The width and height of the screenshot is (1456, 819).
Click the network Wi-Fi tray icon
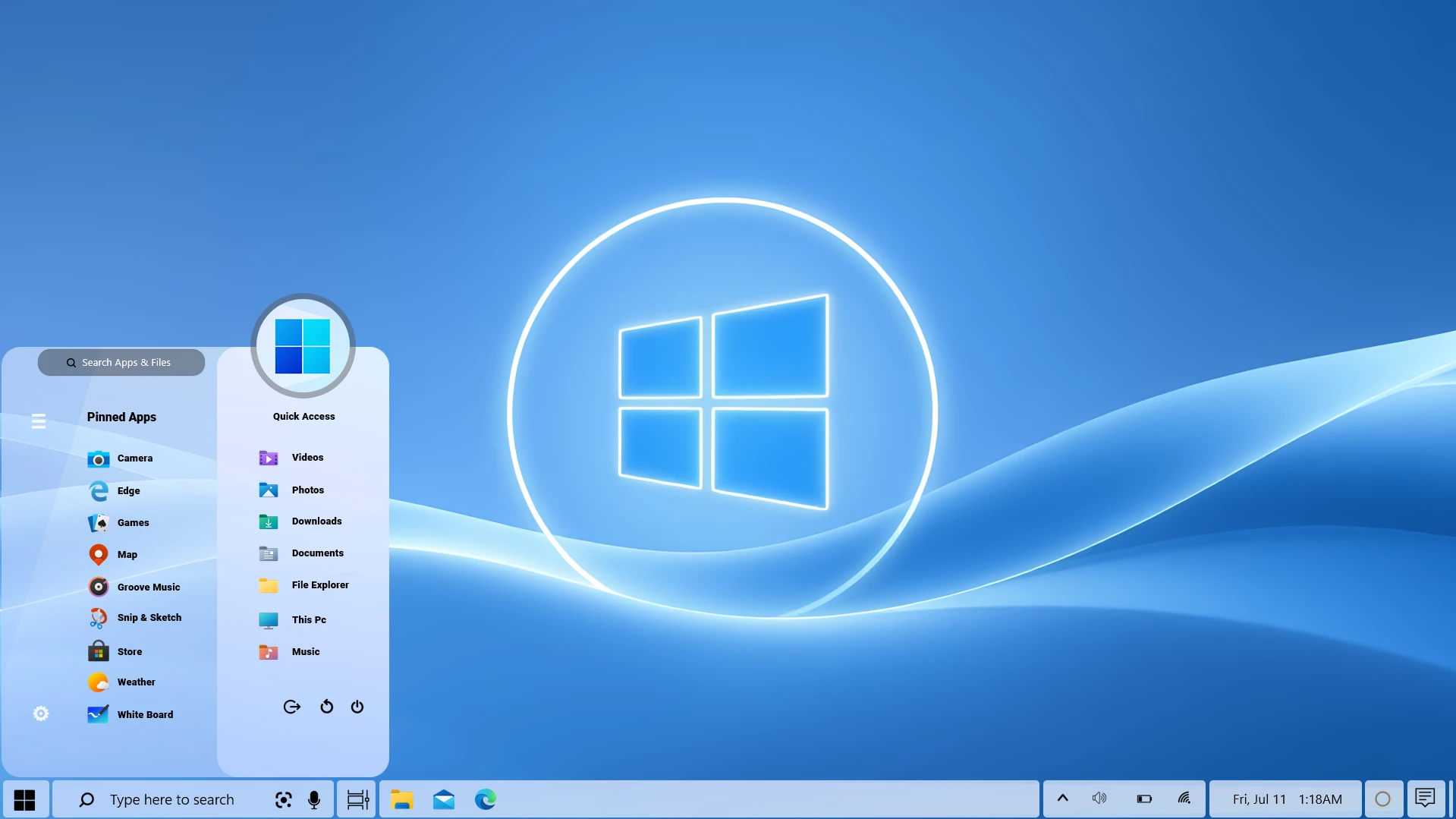click(1184, 799)
